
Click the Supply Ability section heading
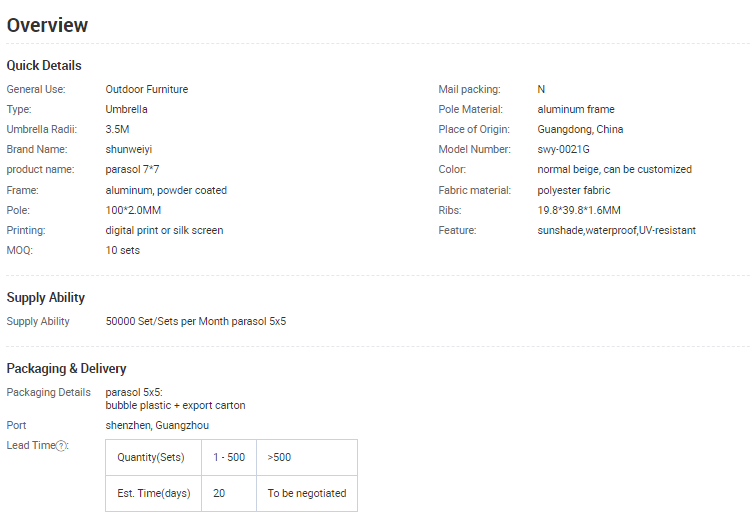46,297
